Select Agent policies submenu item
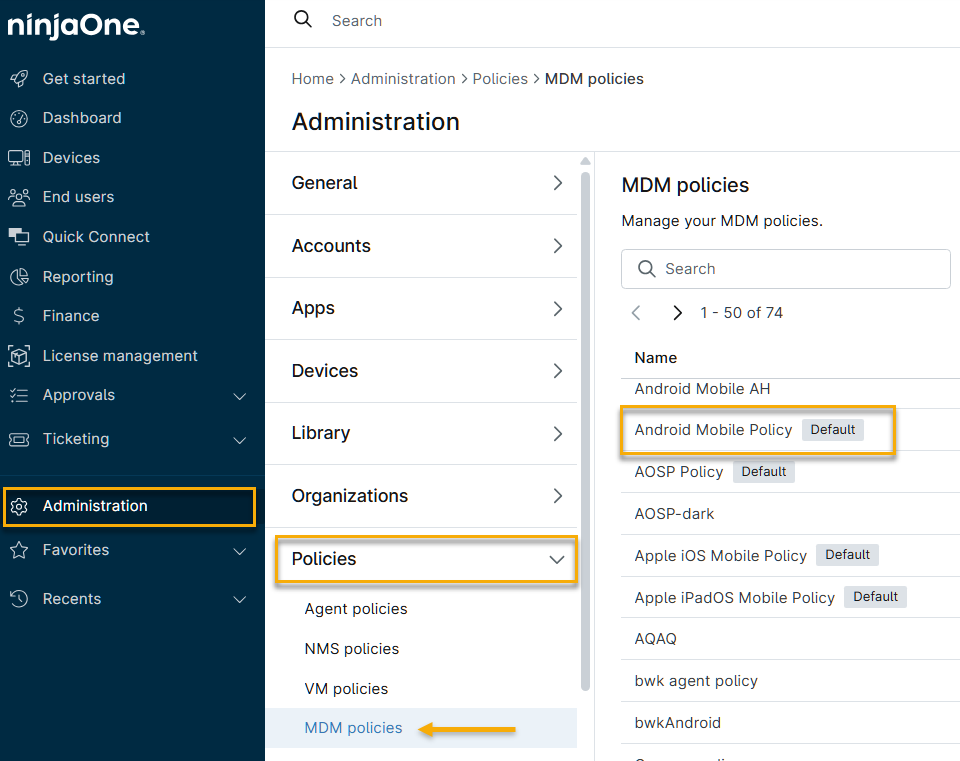The image size is (960, 761). point(356,609)
